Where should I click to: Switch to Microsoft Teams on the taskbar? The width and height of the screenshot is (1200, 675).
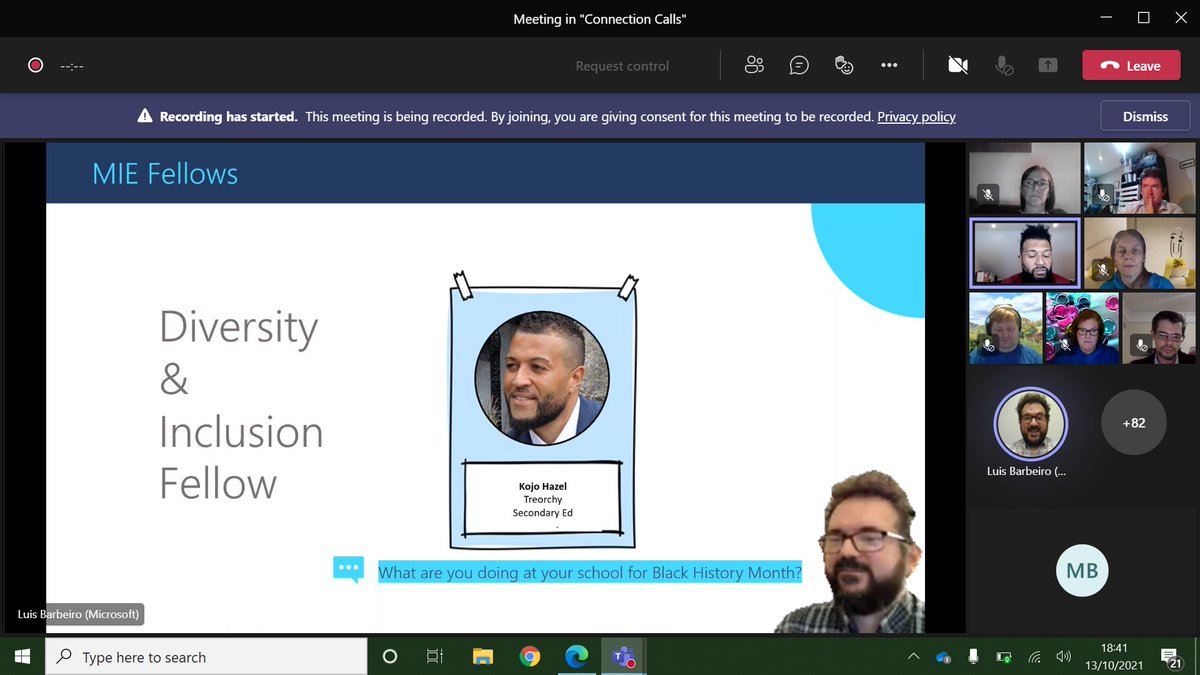(624, 656)
